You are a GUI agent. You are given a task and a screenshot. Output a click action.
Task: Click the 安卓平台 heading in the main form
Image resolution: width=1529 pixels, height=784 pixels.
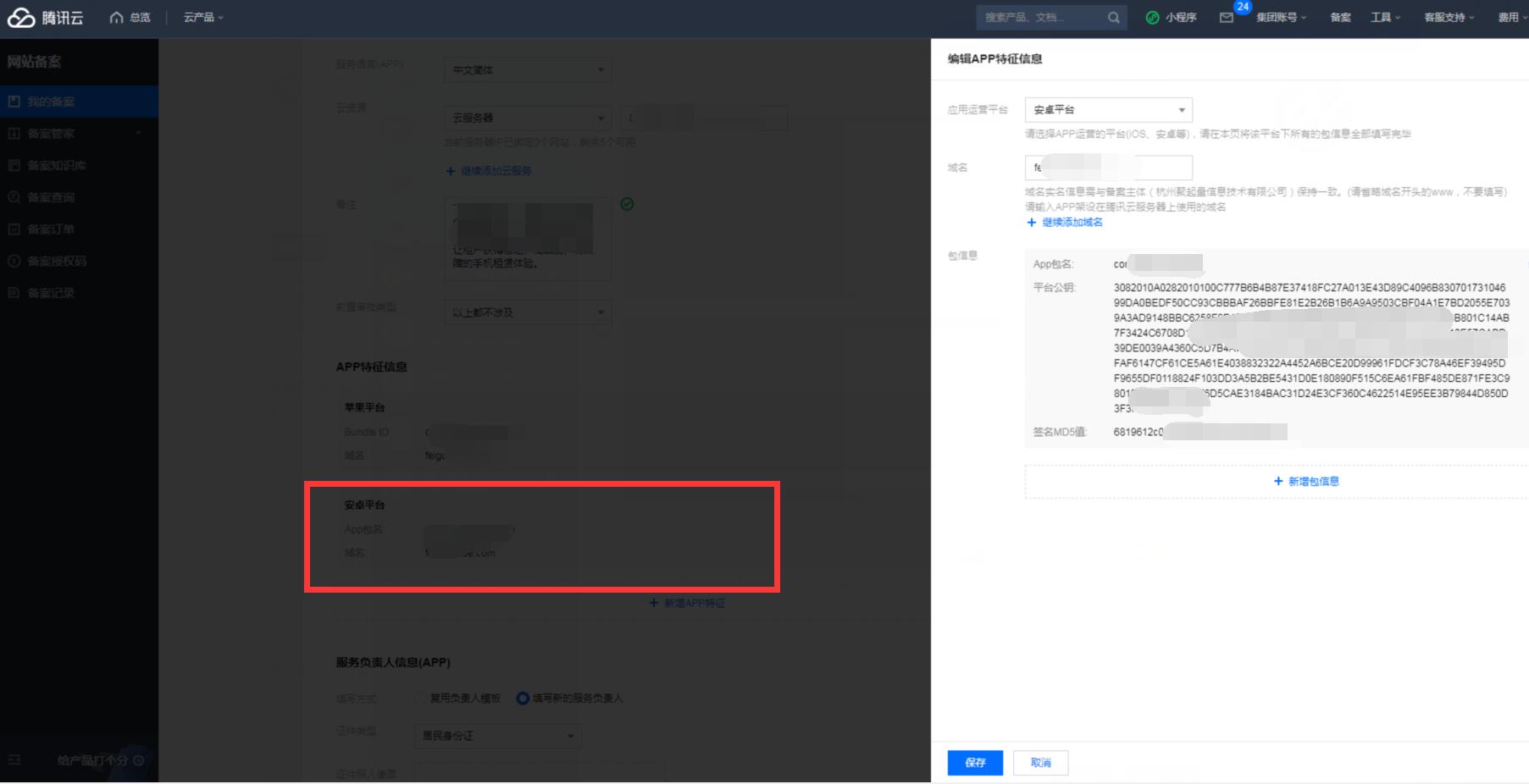[364, 505]
